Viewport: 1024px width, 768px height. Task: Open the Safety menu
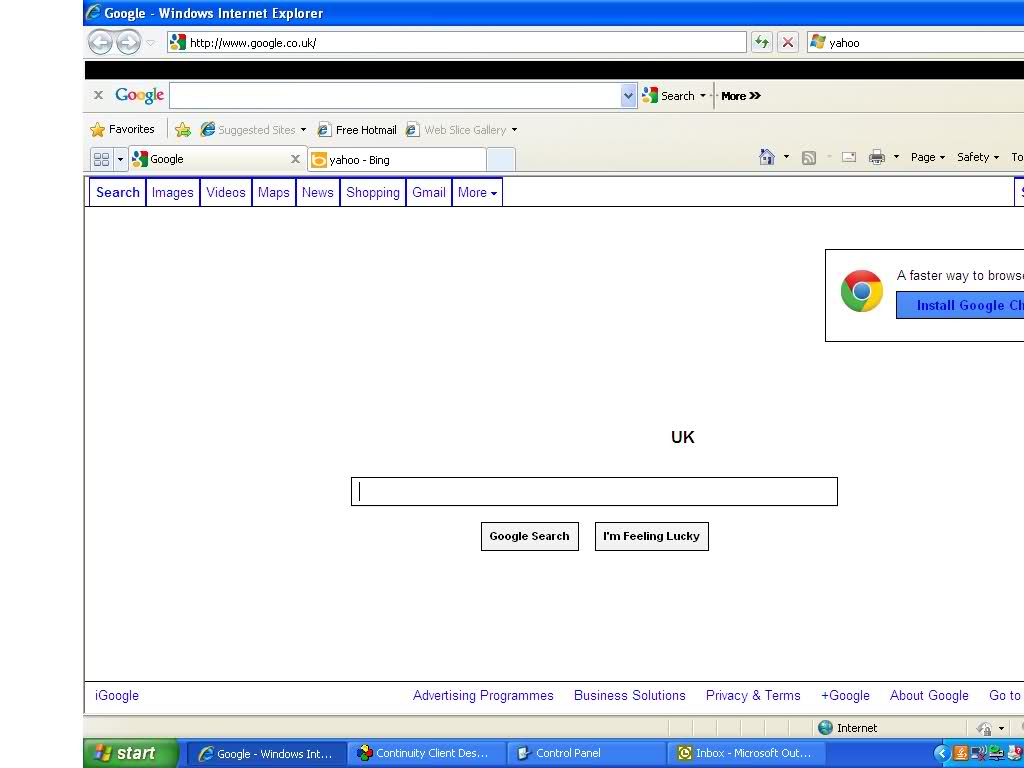(978, 157)
